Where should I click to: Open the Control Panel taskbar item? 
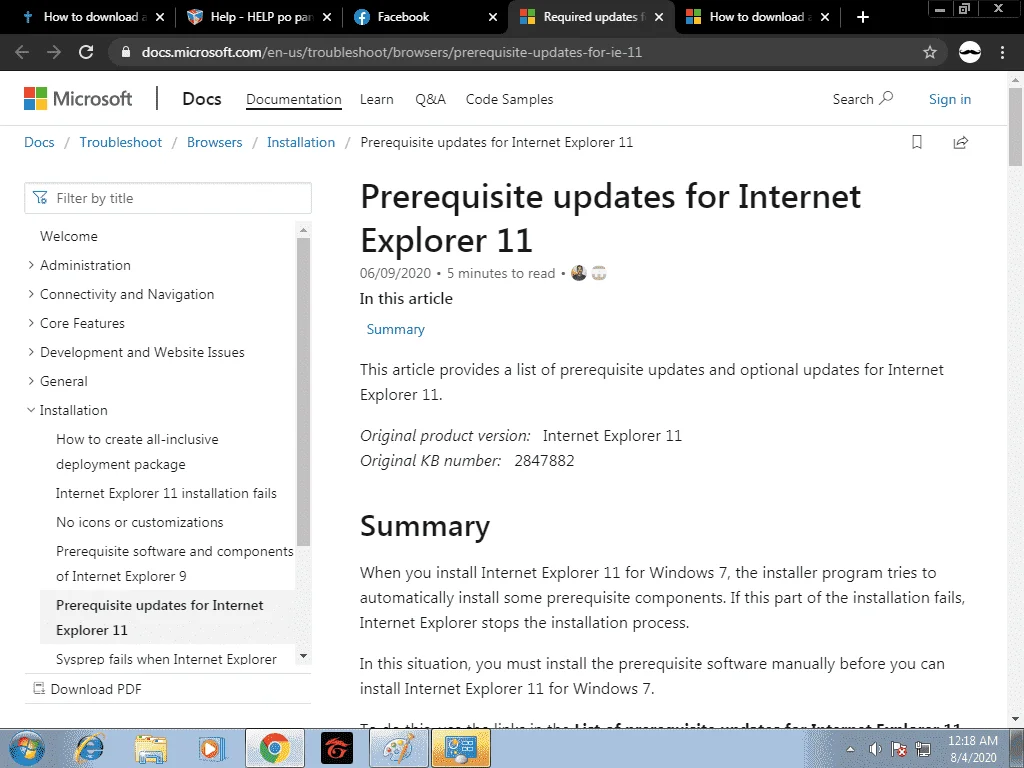(x=460, y=748)
